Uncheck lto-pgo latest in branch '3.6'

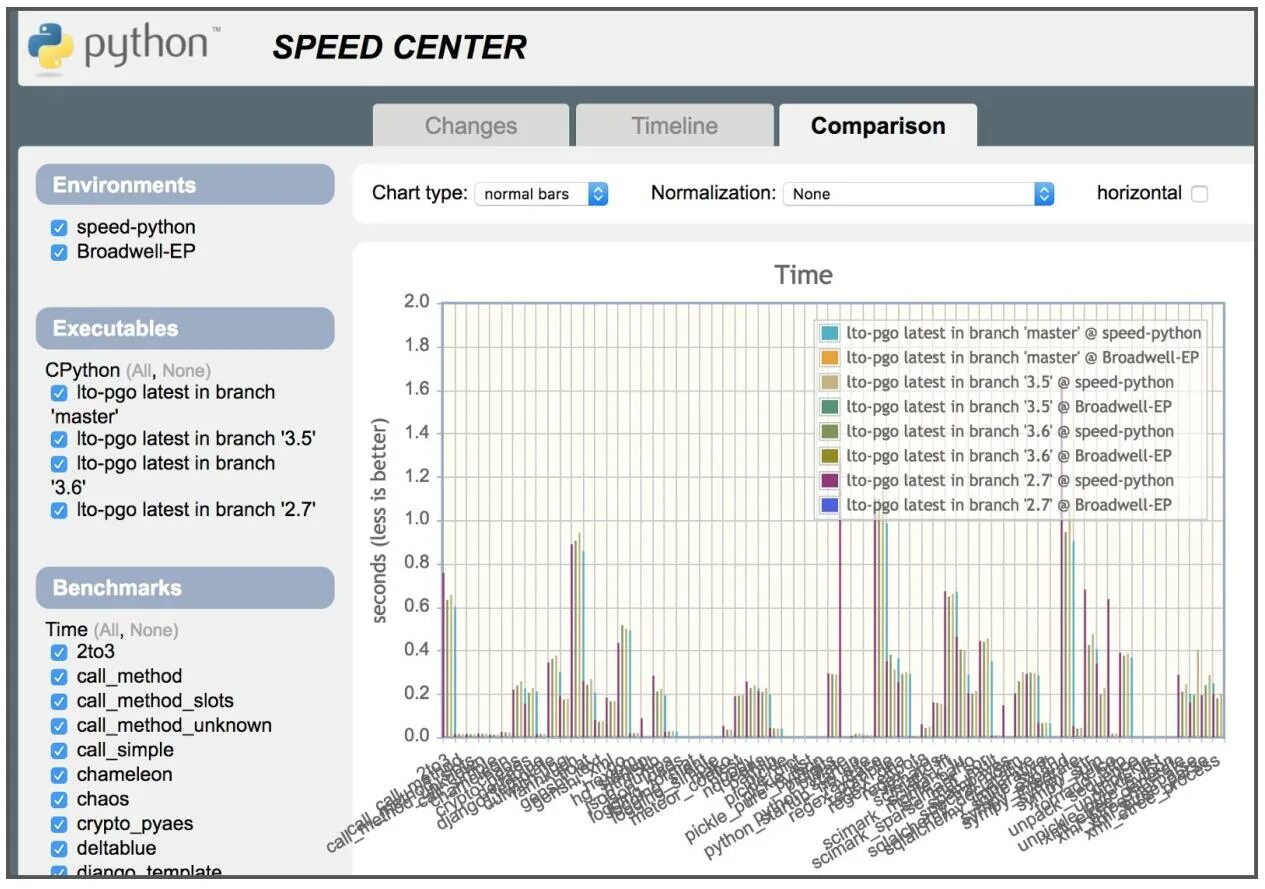pyautogui.click(x=59, y=464)
